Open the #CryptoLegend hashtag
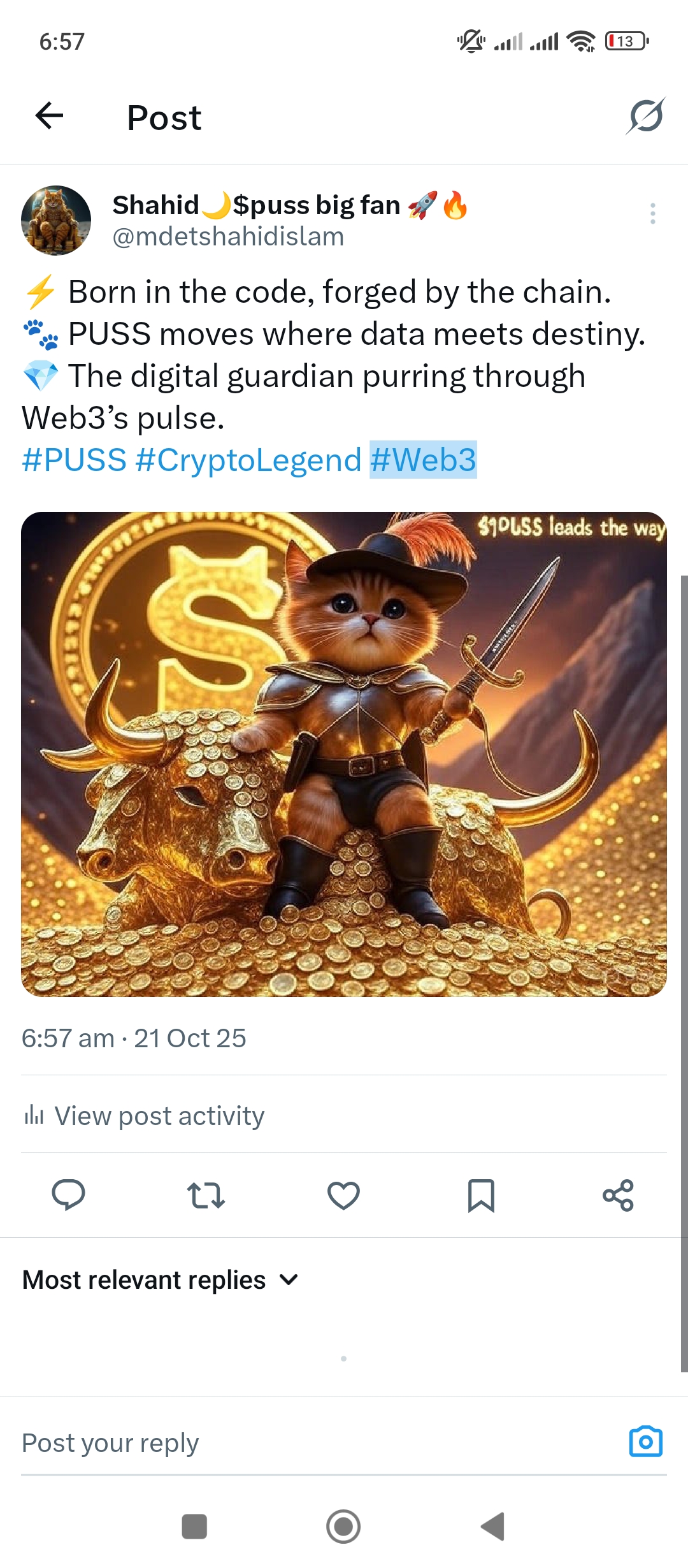The image size is (688, 1568). [x=248, y=460]
